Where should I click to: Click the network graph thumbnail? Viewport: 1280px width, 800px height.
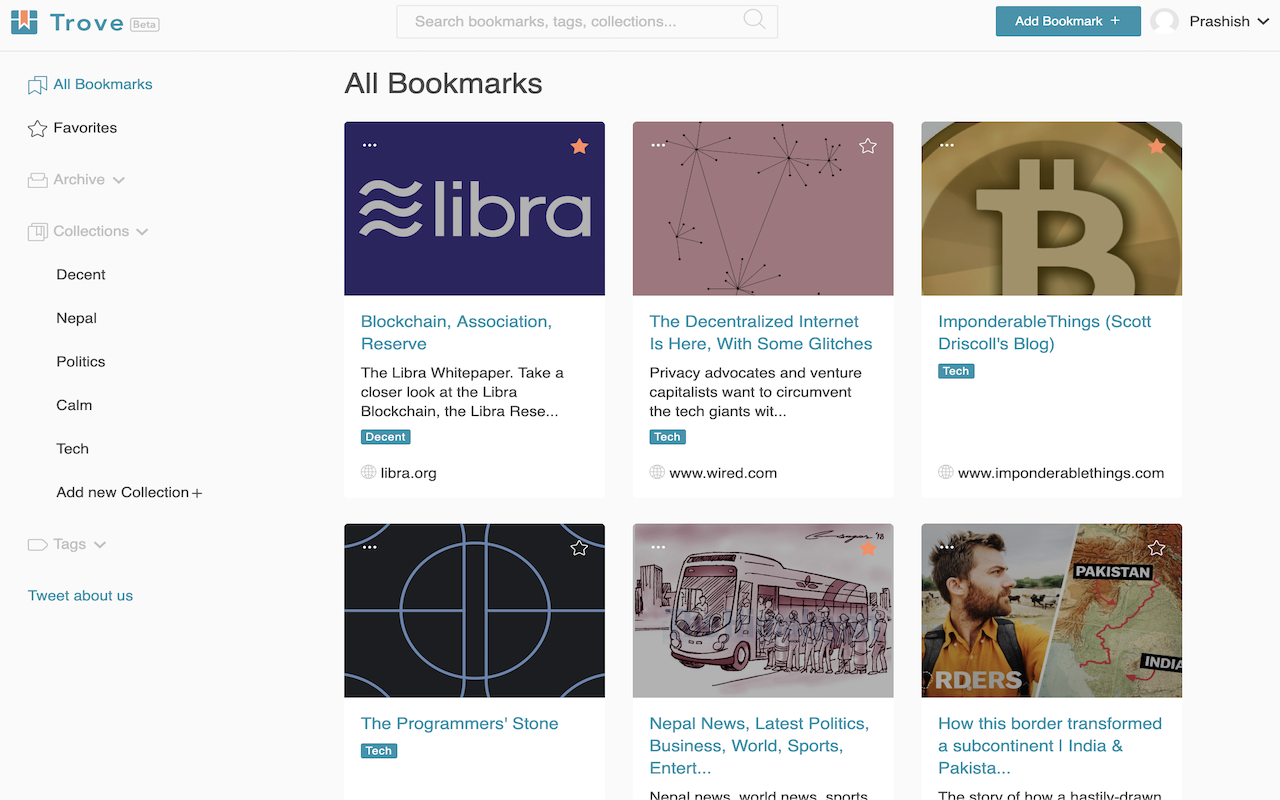click(x=763, y=208)
